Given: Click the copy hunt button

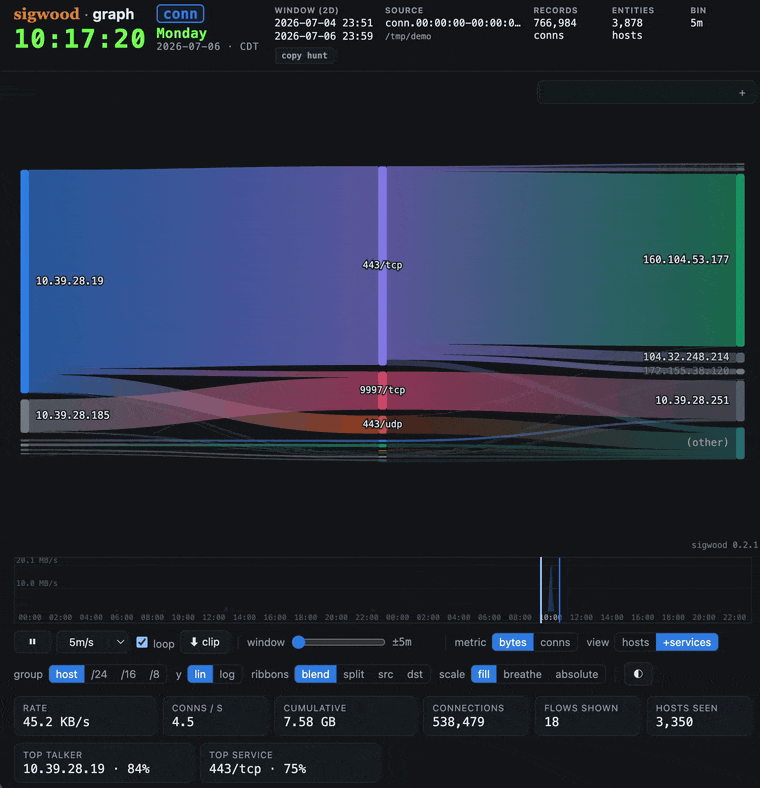Looking at the screenshot, I should pyautogui.click(x=304, y=55).
